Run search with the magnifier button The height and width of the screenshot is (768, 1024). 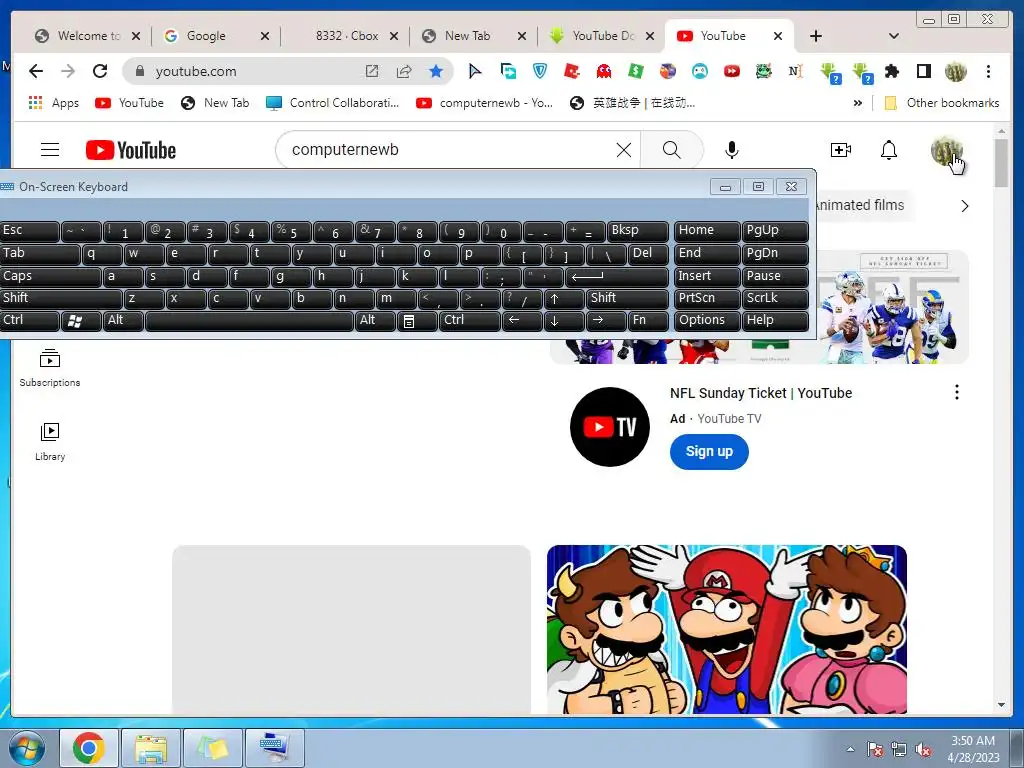[671, 150]
